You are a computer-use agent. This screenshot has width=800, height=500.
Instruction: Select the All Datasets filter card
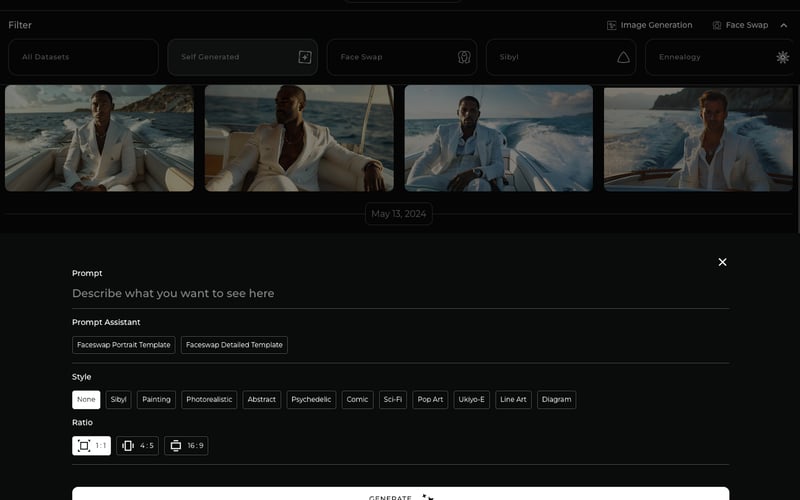click(x=83, y=57)
